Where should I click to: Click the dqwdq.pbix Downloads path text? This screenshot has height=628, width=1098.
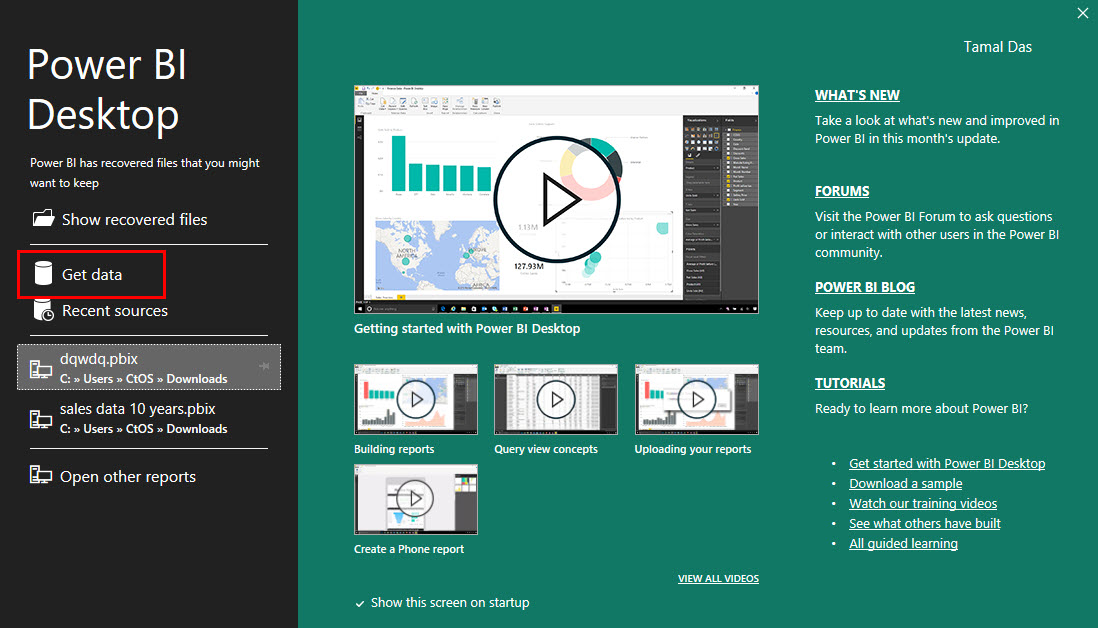pyautogui.click(x=144, y=379)
